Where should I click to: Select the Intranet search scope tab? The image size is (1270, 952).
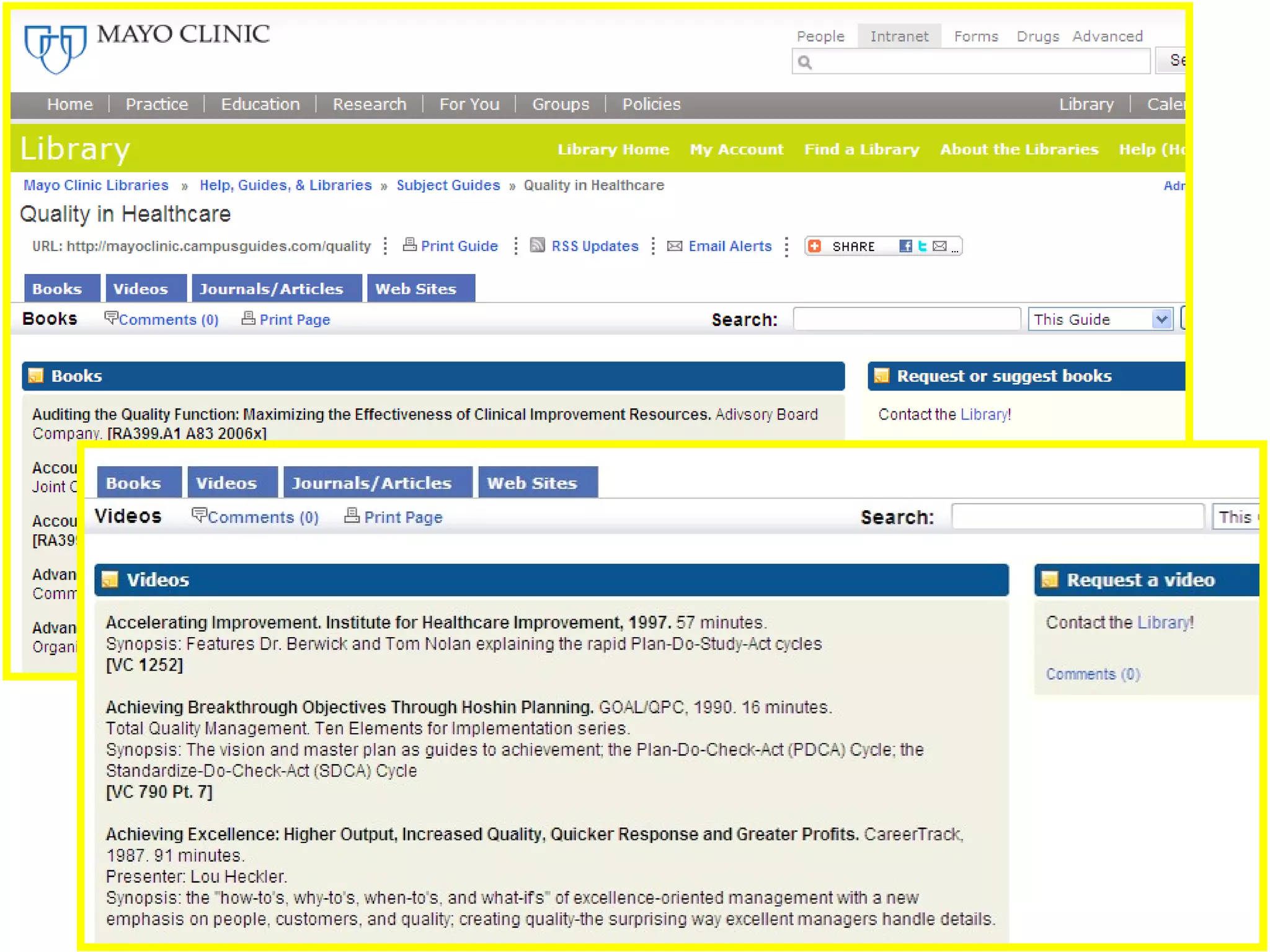coord(899,37)
